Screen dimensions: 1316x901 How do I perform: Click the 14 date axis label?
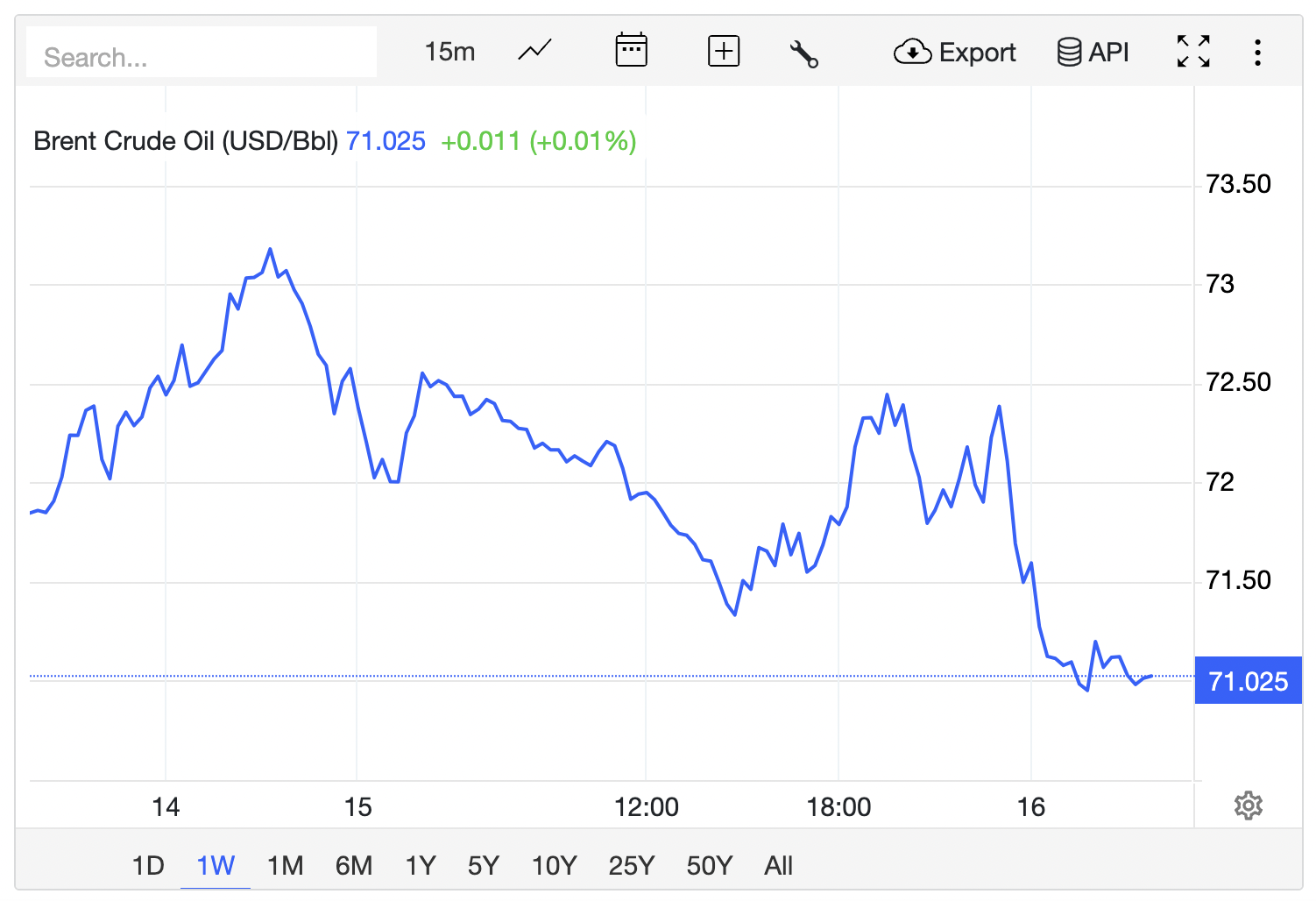click(166, 807)
